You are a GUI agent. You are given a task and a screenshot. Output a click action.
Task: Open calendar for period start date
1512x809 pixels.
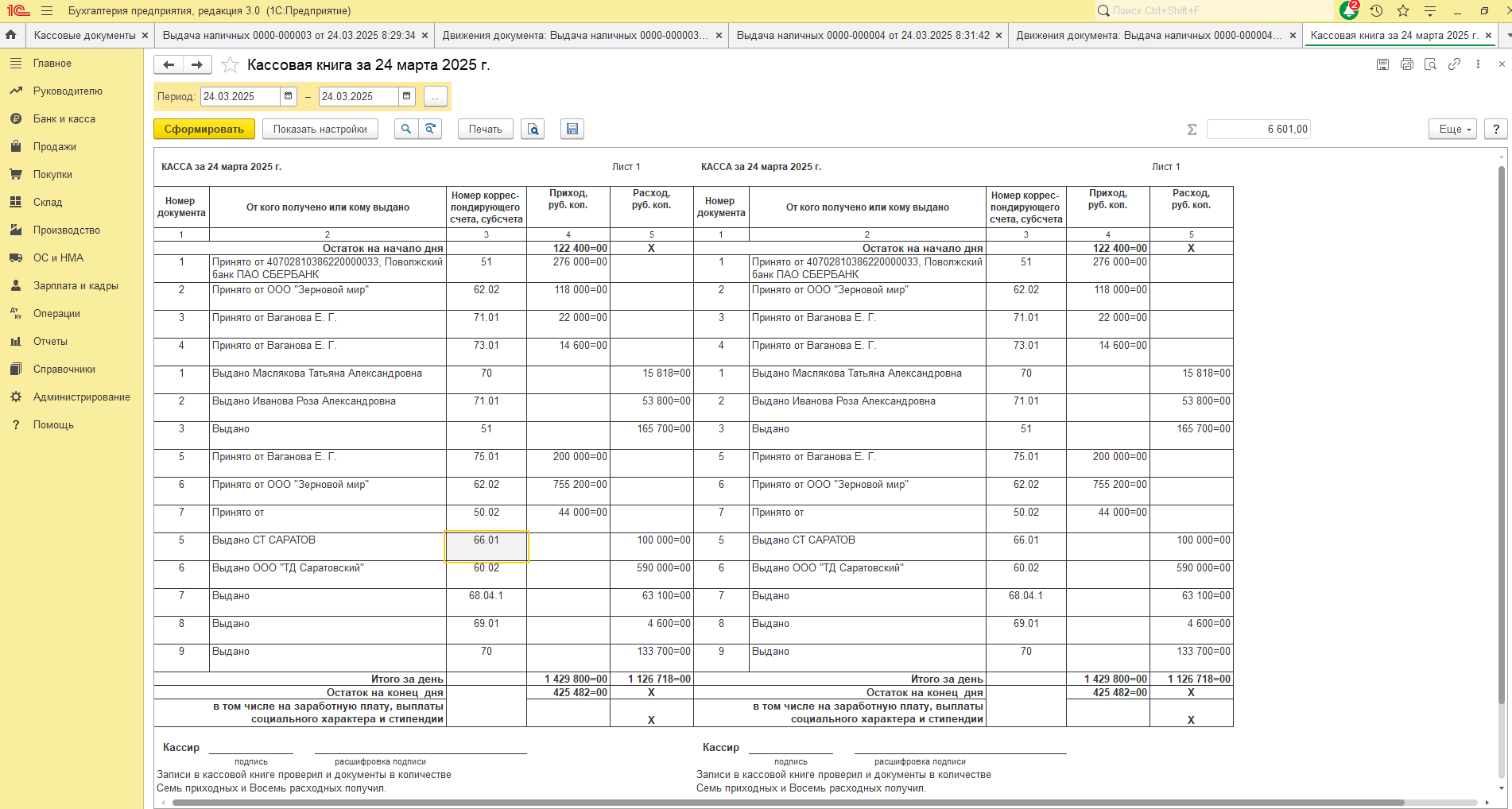288,96
